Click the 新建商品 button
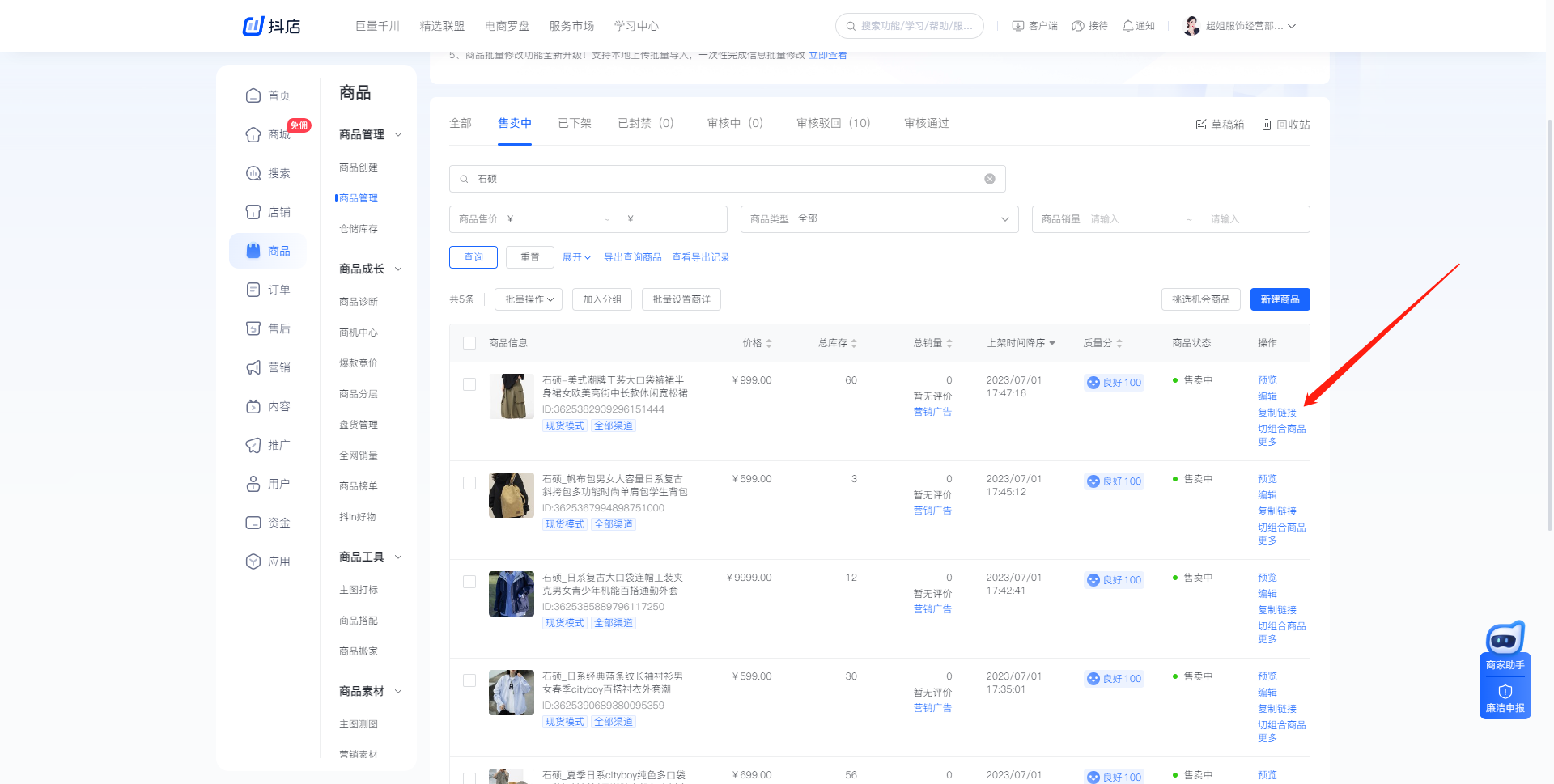Screen dimensions: 1554x784 click(x=1280, y=299)
